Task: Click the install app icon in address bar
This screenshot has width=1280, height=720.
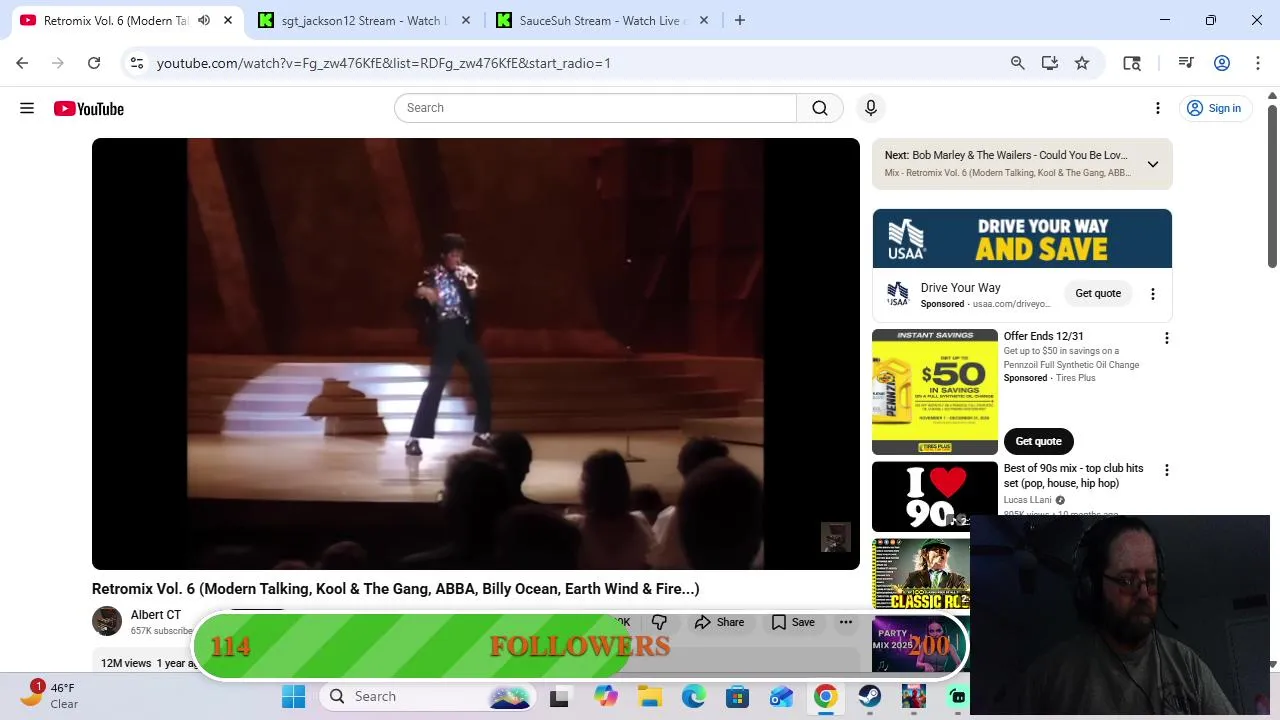Action: [x=1050, y=63]
